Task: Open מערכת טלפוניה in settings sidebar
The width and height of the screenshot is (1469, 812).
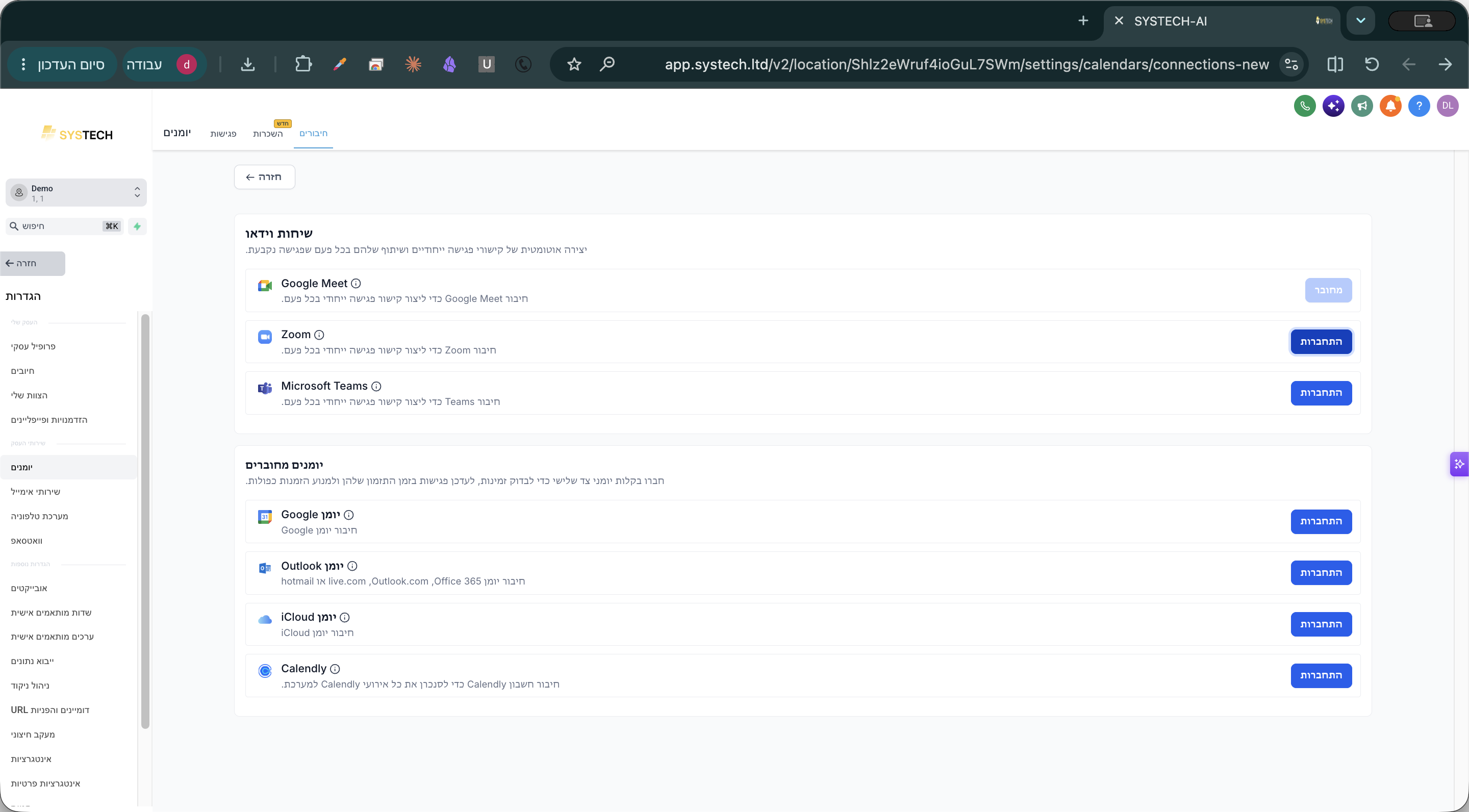Action: 39,516
